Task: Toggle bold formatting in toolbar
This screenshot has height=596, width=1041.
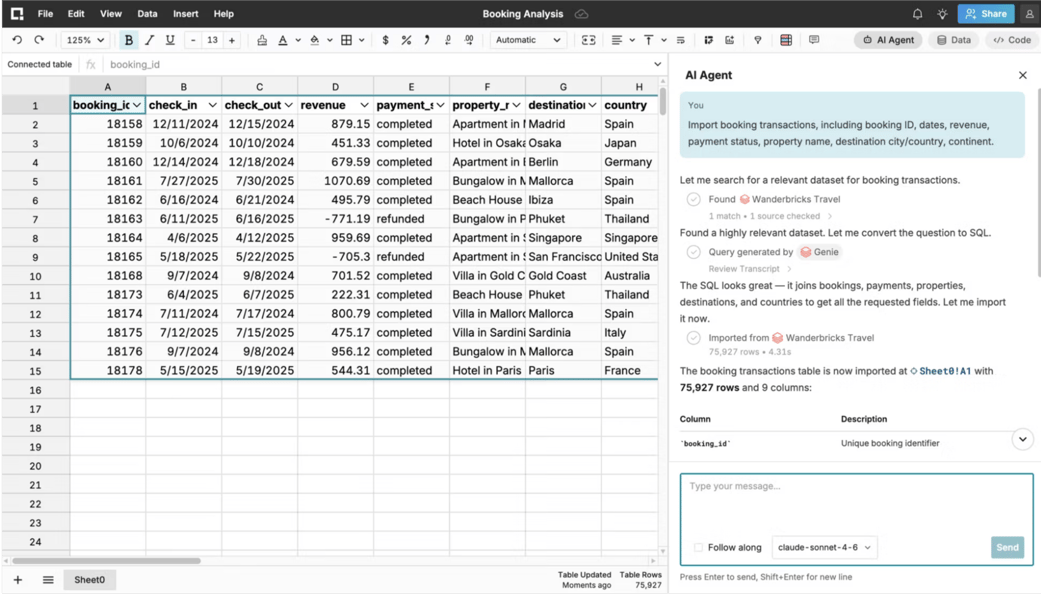Action: pyautogui.click(x=129, y=40)
